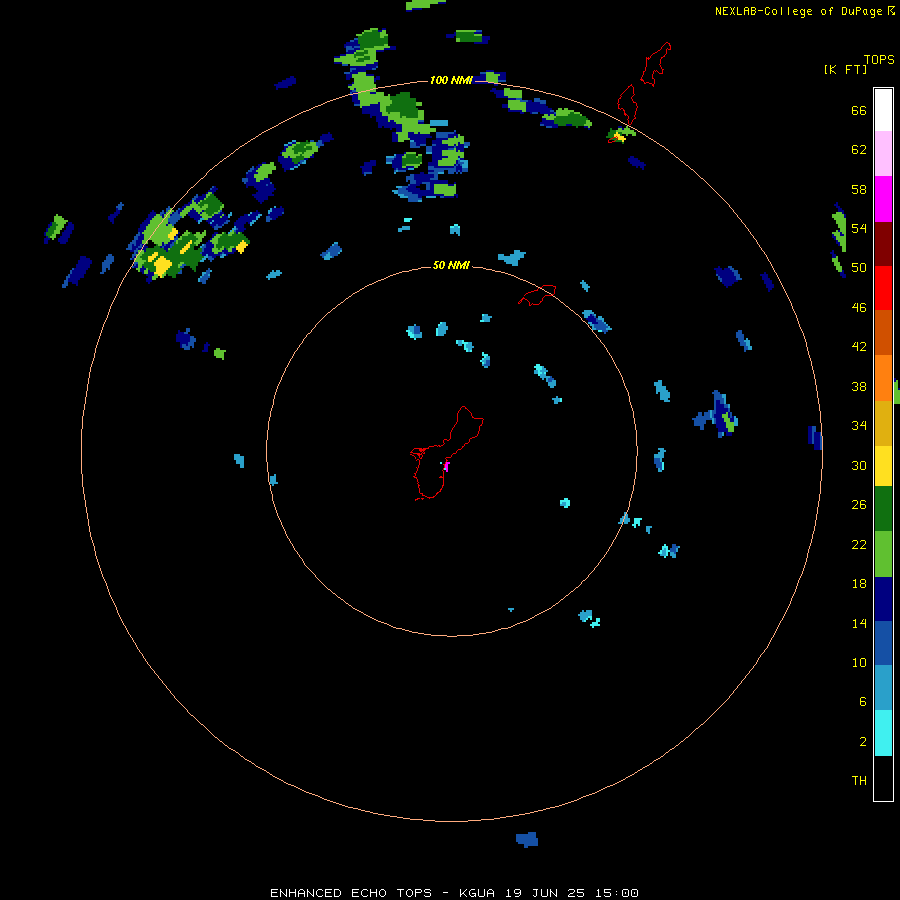Click the 6 legend value
The height and width of the screenshot is (900, 900).
[863, 701]
